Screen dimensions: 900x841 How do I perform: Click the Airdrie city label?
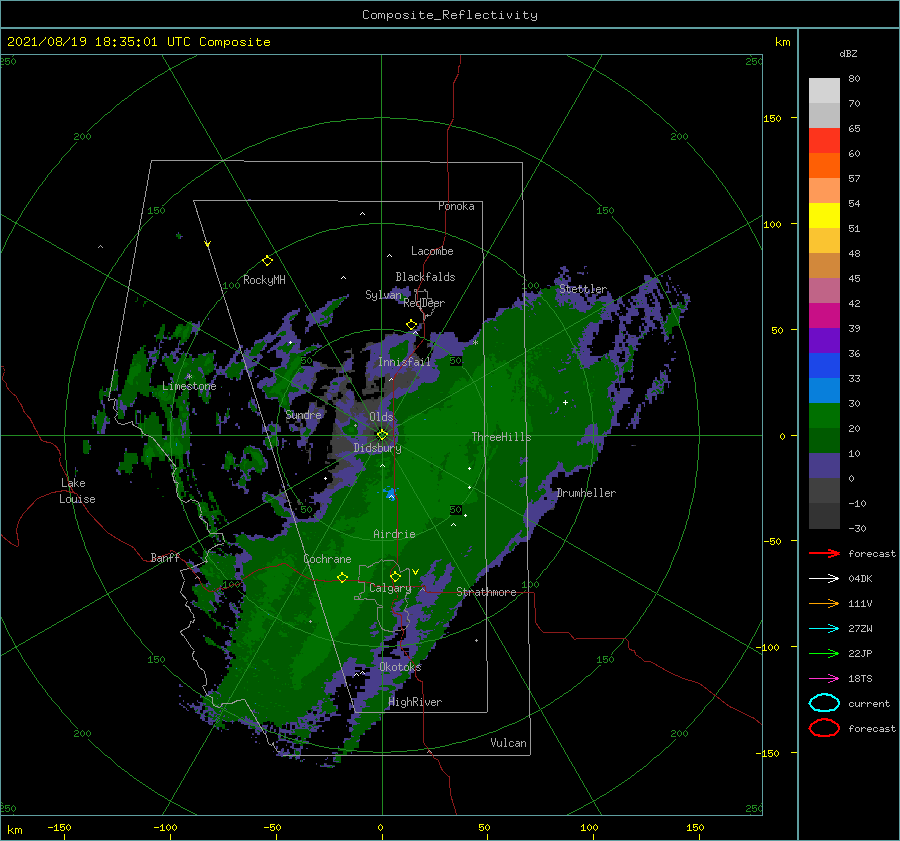click(x=394, y=534)
